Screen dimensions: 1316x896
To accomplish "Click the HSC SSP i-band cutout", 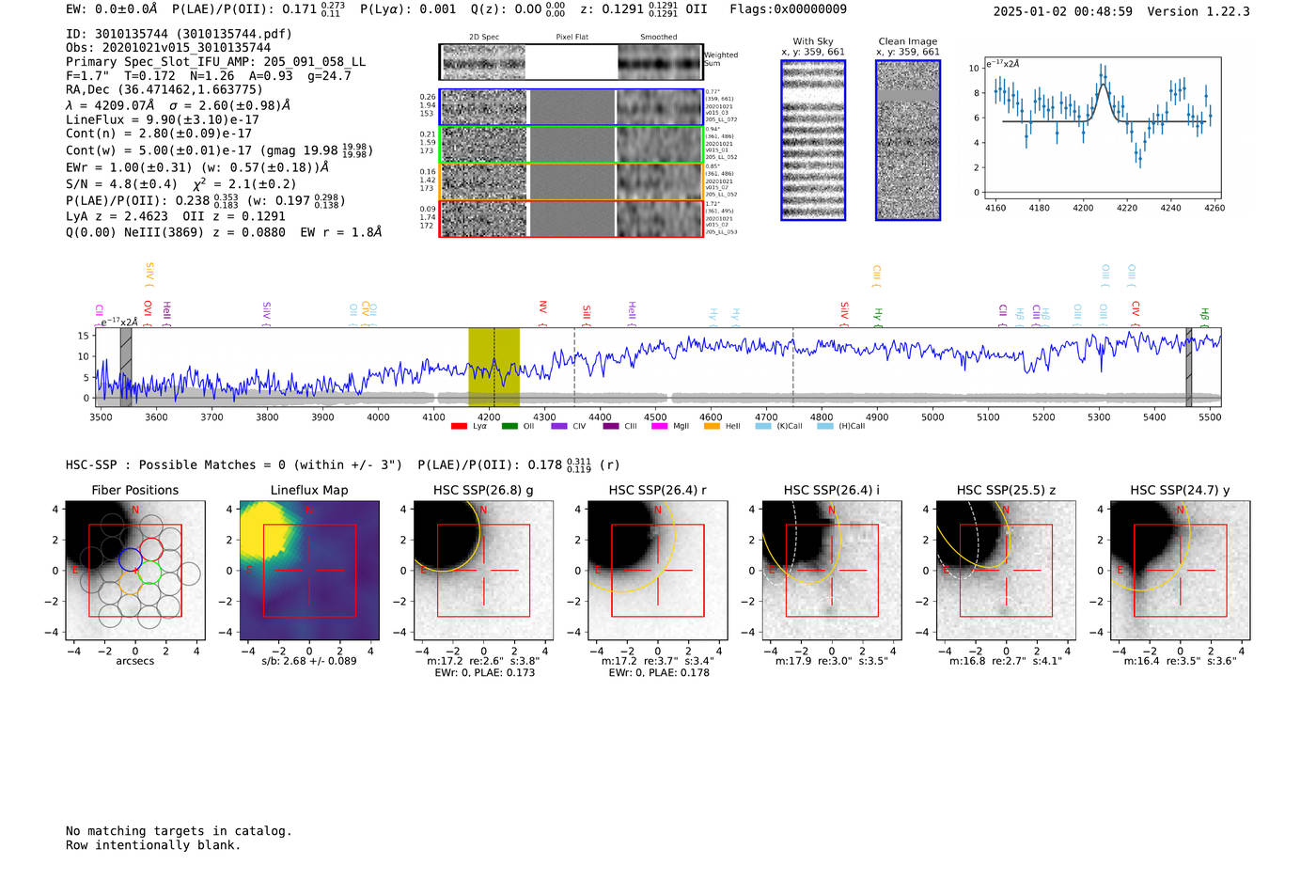I will 831,571.
